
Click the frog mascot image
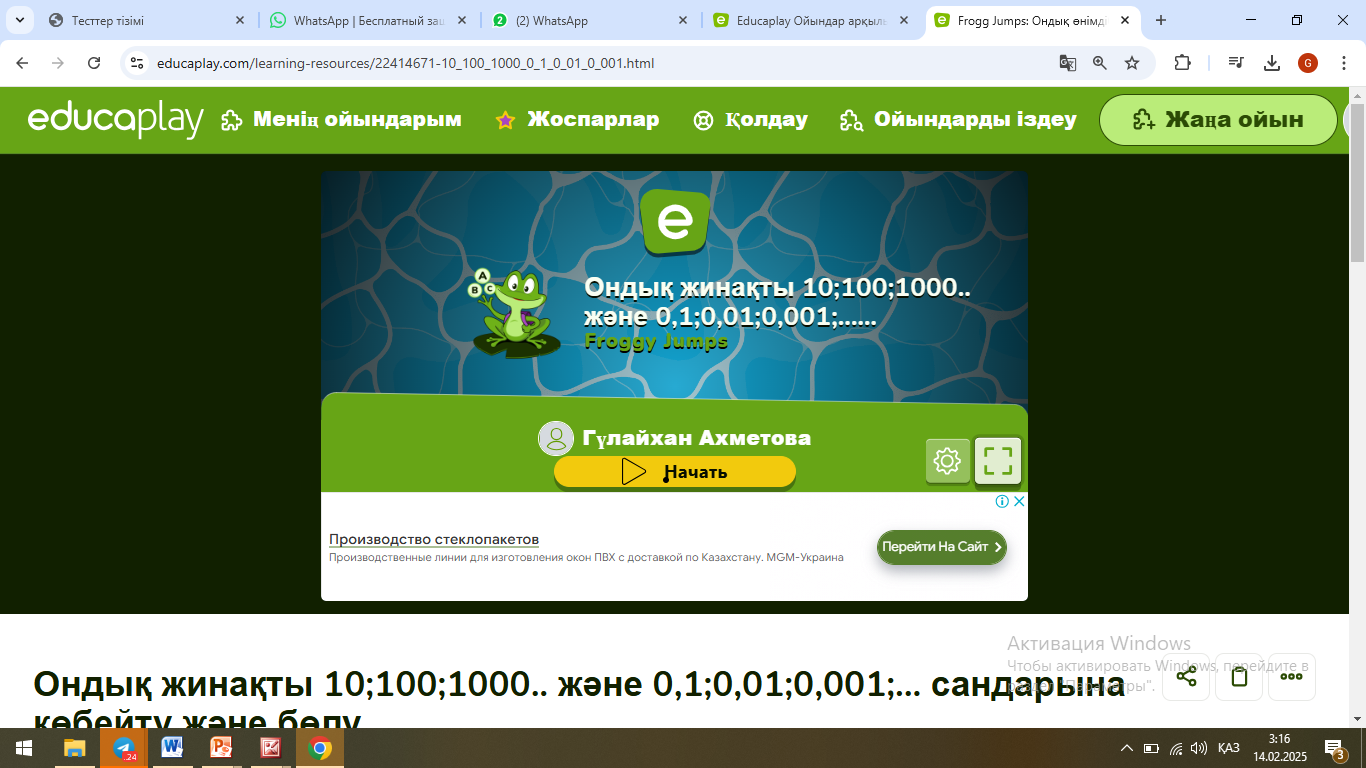click(513, 313)
